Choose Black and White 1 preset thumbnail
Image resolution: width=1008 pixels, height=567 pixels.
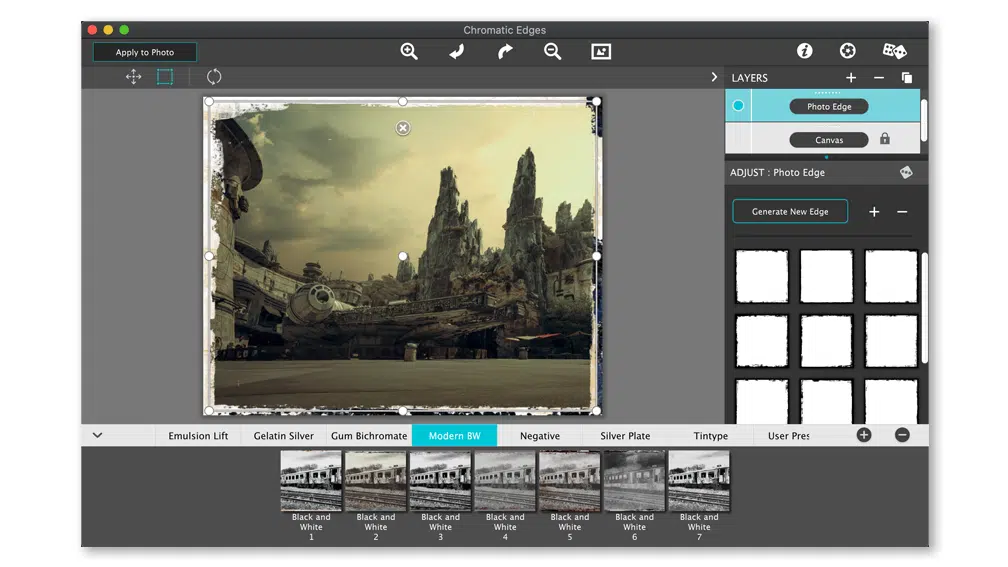311,481
